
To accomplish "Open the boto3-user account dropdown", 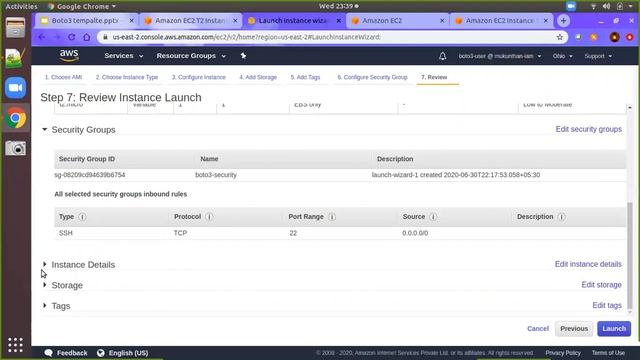I will point(500,56).
